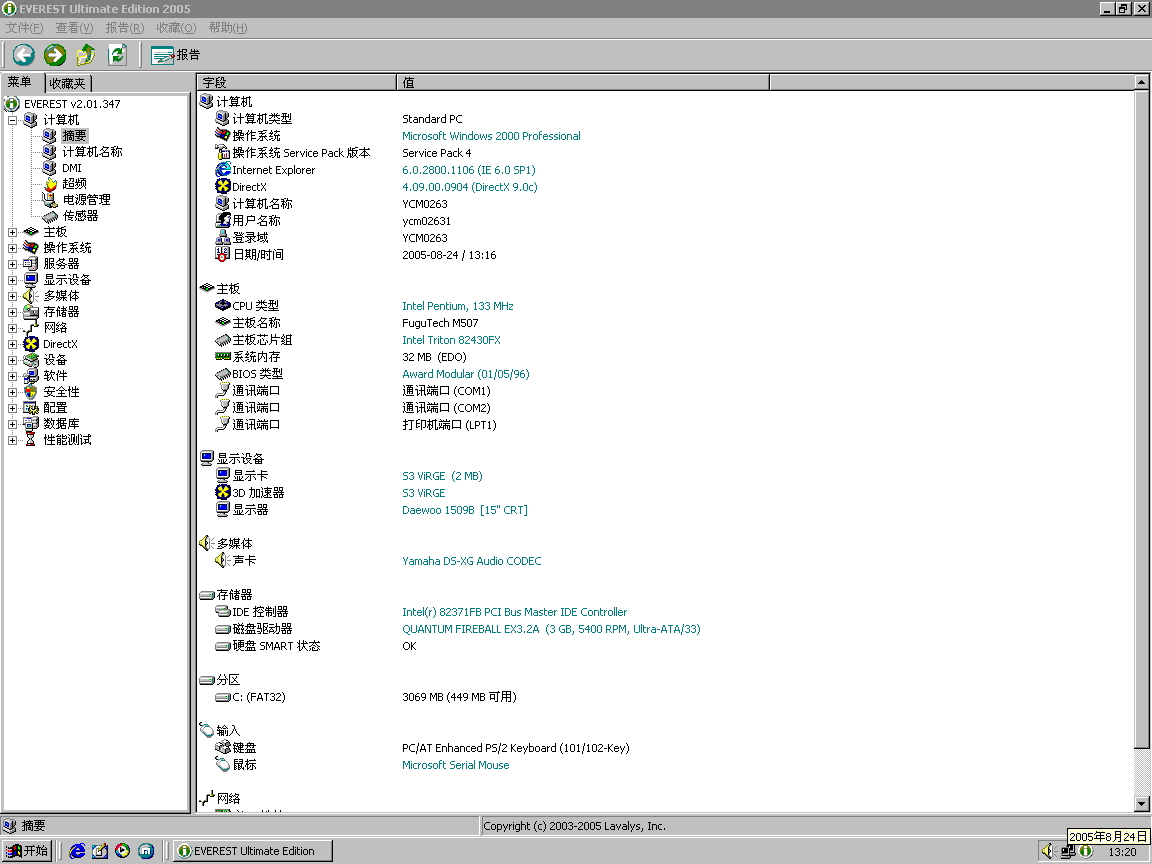Expand the 显示设备 tree node
1152x864 pixels.
point(12,280)
